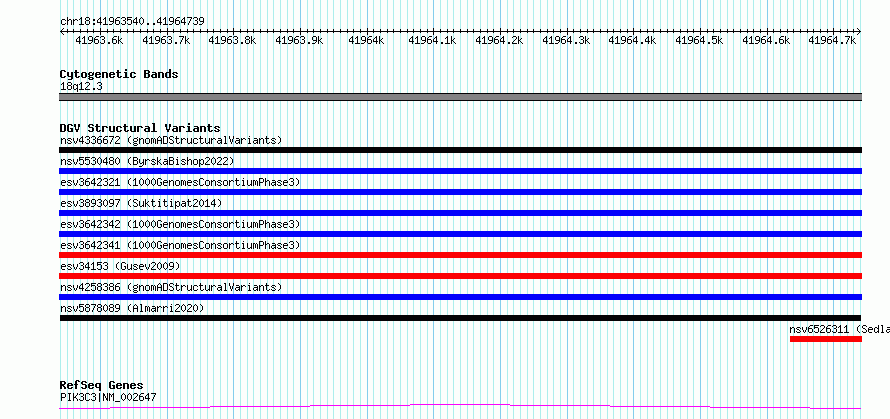
Task: Select the 18q12.3 band label
Action: [x=81, y=87]
